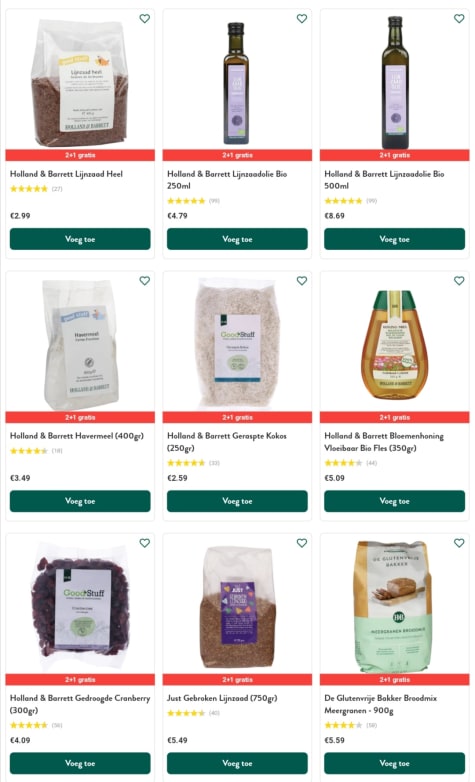The height and width of the screenshot is (782, 475).
Task: Toggle wishlist heart for Geraspte Kokos
Action: 302,281
